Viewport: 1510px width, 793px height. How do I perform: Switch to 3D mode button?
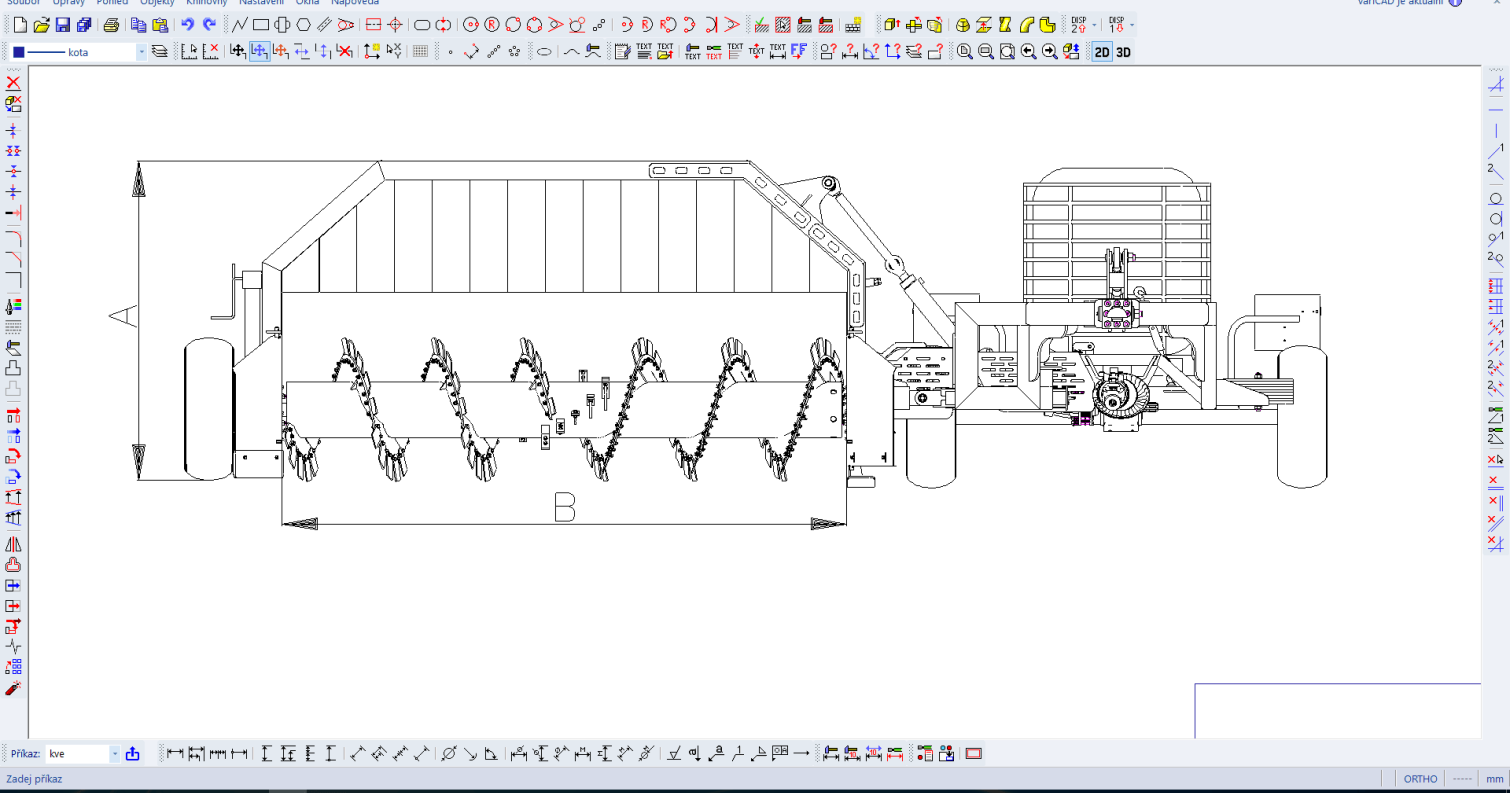pos(1123,52)
